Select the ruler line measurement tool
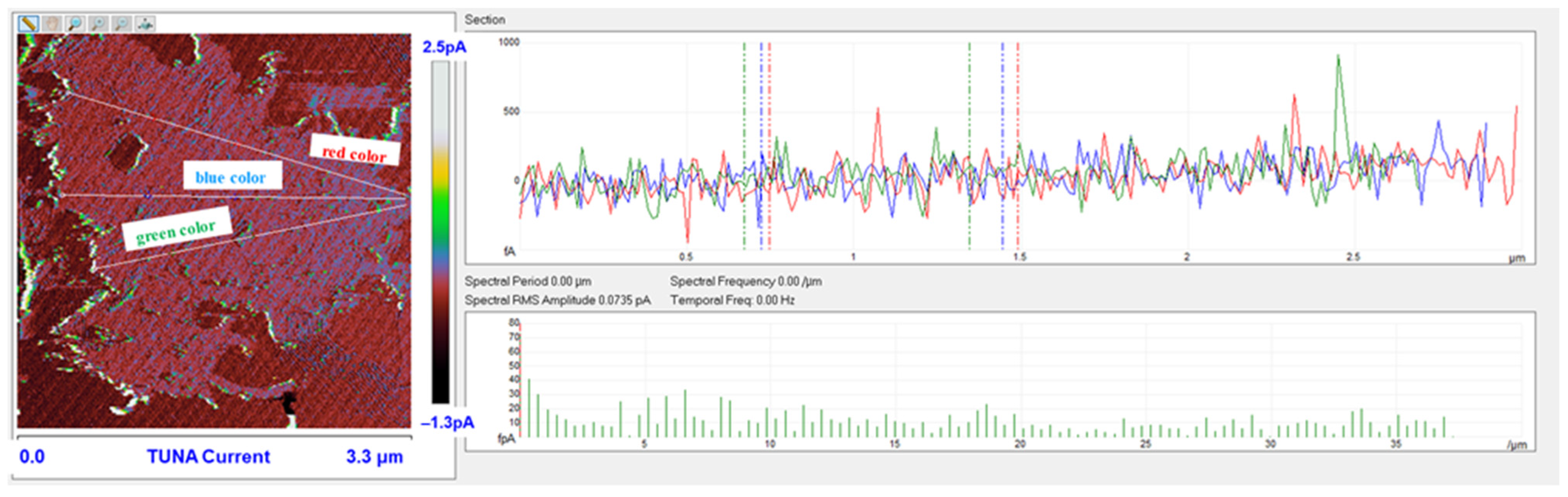Image resolution: width=1568 pixels, height=497 pixels. point(28,24)
